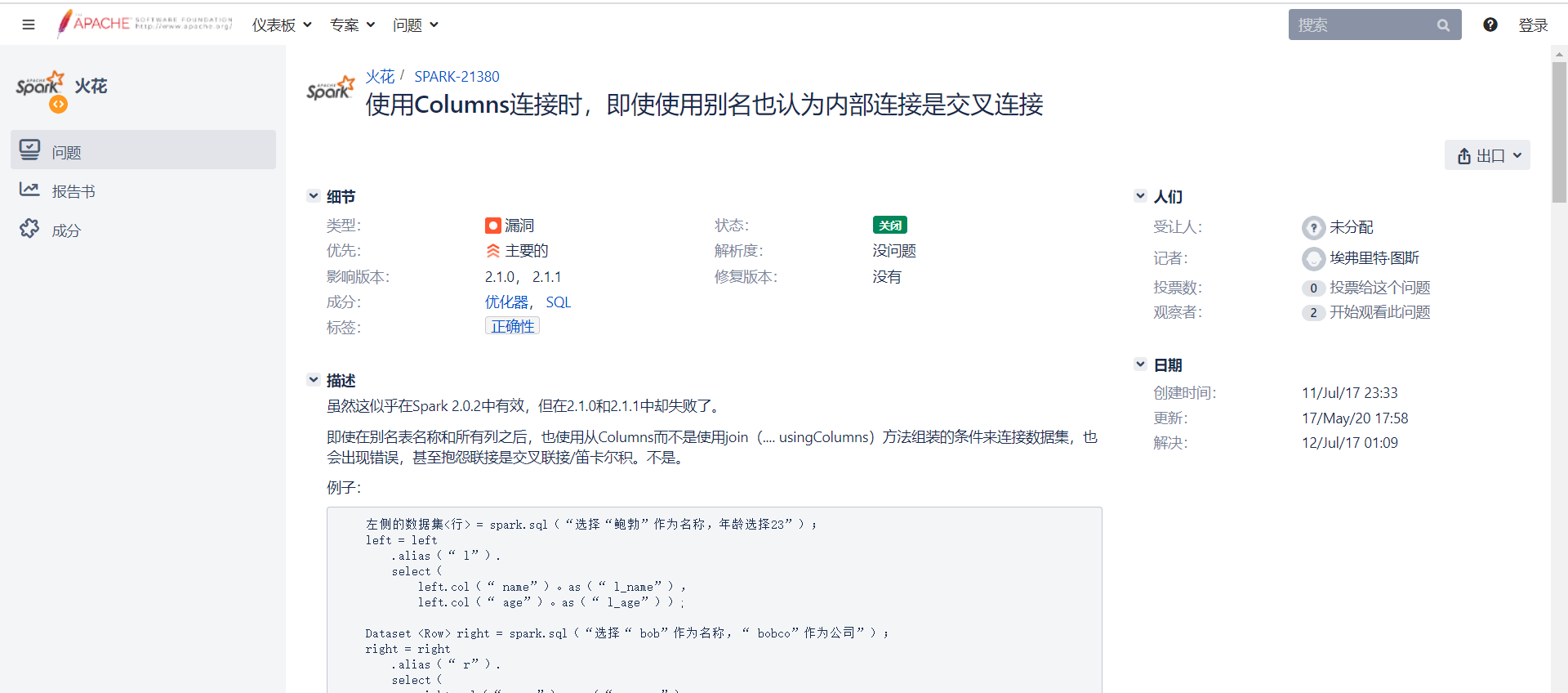Open the 2.1.0 affected version link
Viewport: 1568px width, 693px height.
pyautogui.click(x=501, y=277)
